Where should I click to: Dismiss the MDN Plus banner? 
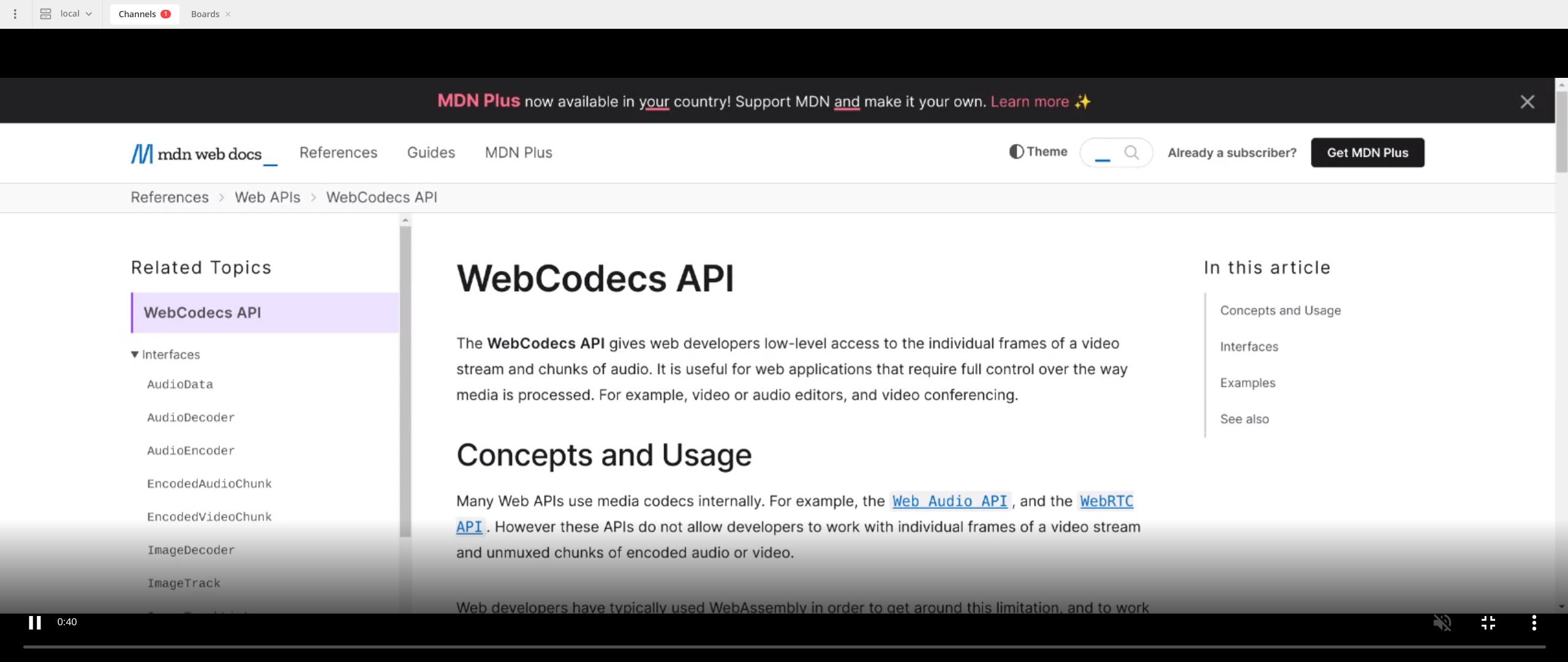pyautogui.click(x=1527, y=102)
